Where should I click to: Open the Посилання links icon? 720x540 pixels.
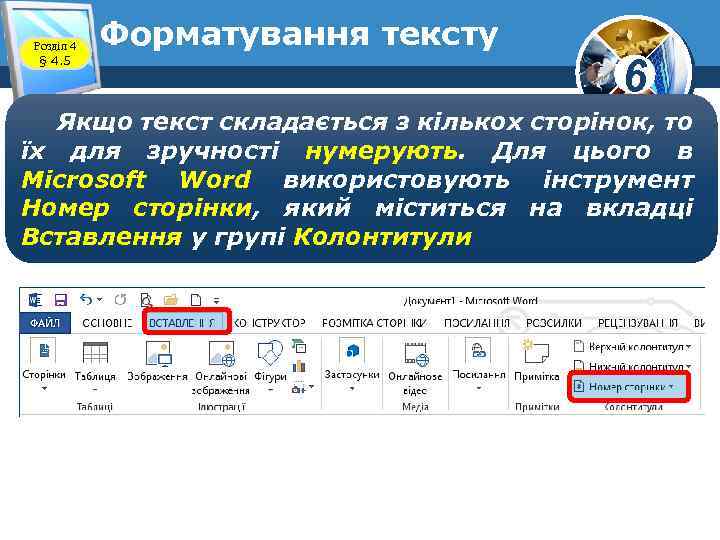tap(478, 351)
